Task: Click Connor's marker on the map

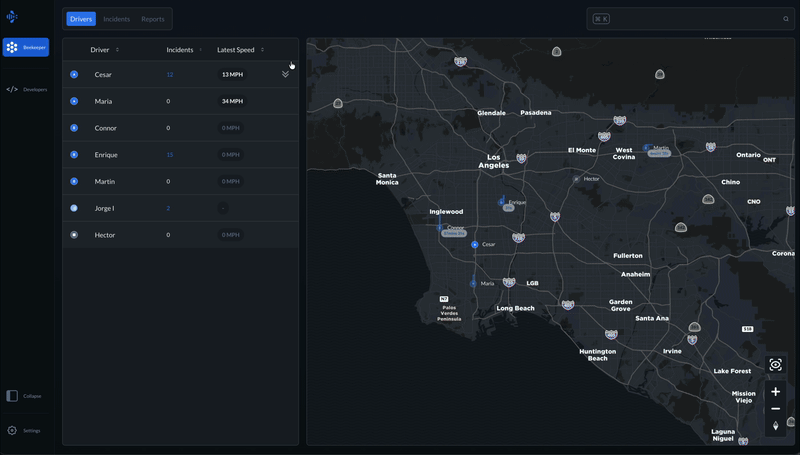Action: [x=440, y=228]
